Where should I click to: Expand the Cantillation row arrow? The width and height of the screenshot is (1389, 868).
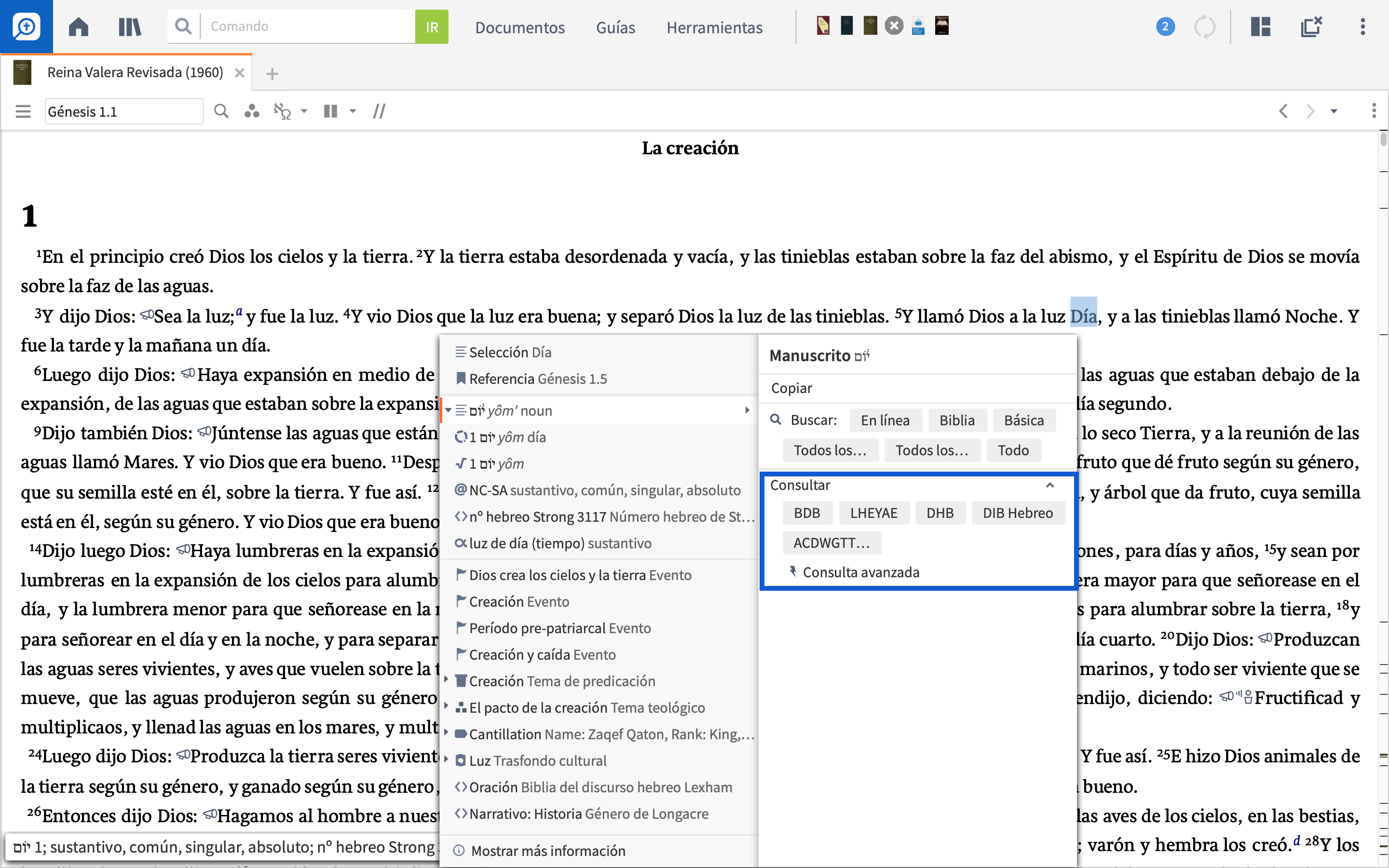point(447,732)
